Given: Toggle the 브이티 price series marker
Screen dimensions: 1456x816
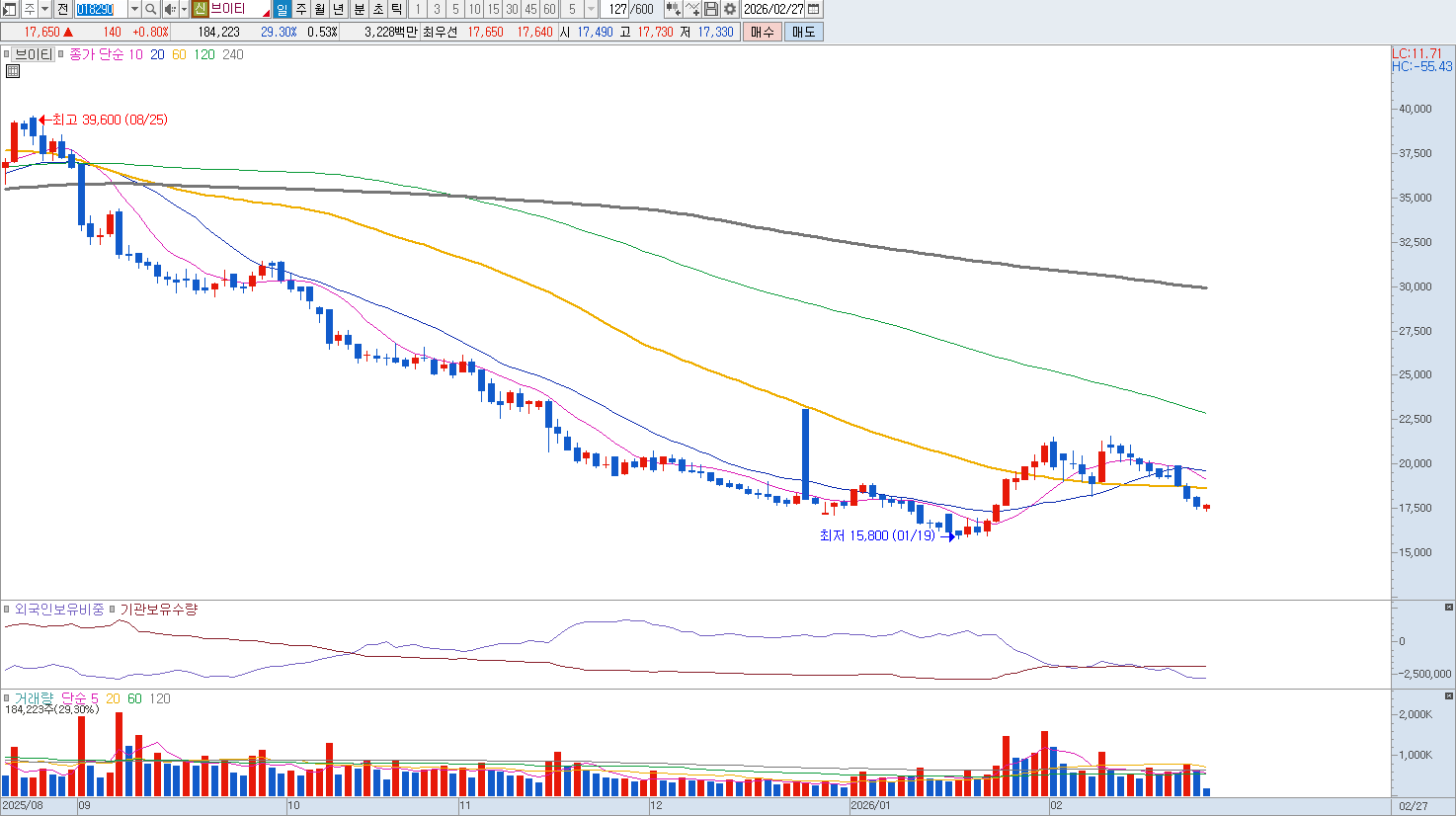Looking at the screenshot, I should (x=6, y=54).
